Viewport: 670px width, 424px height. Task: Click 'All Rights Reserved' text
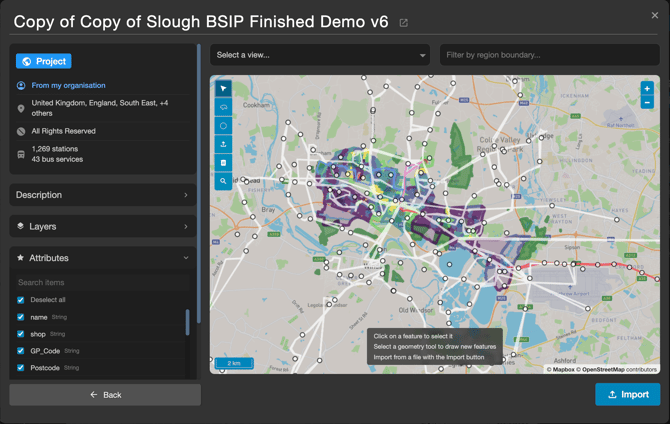click(63, 131)
